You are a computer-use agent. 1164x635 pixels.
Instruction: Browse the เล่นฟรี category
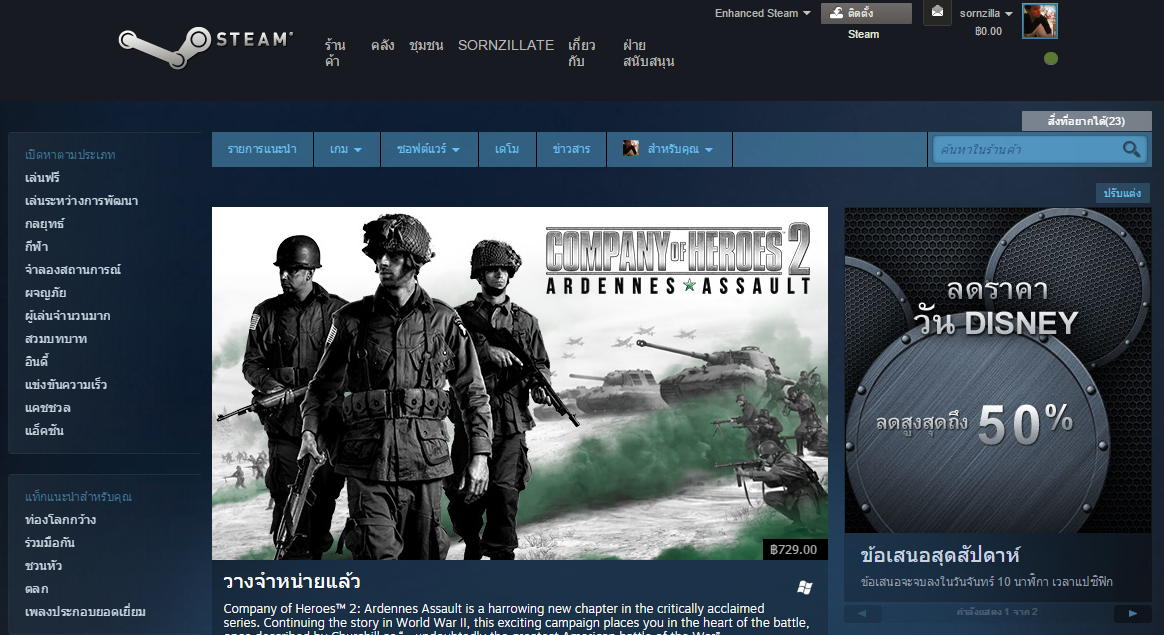pos(42,178)
